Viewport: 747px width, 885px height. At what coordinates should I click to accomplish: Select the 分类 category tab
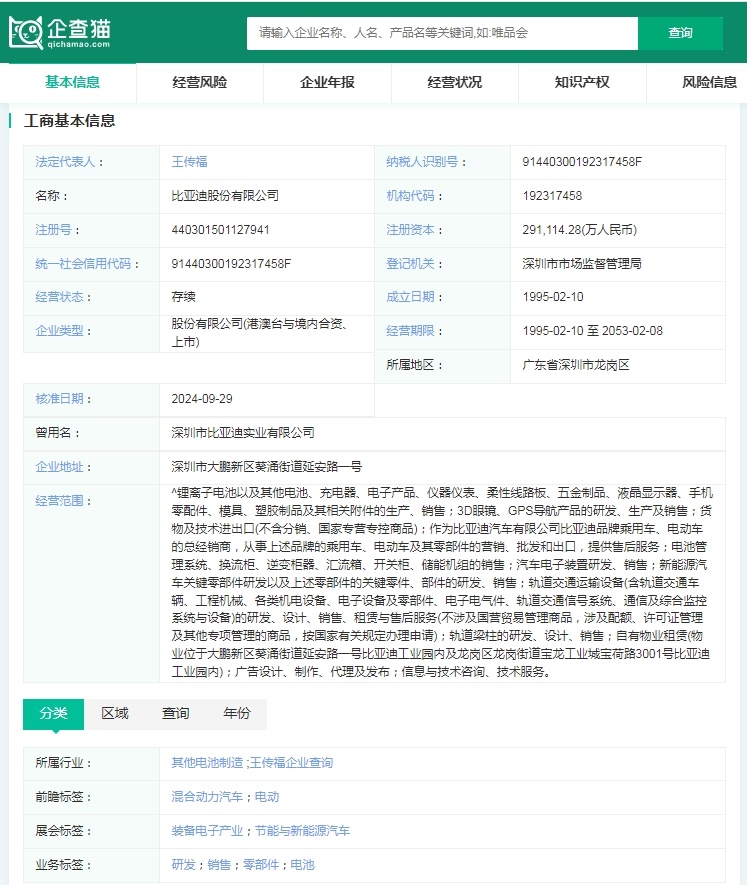click(x=54, y=713)
